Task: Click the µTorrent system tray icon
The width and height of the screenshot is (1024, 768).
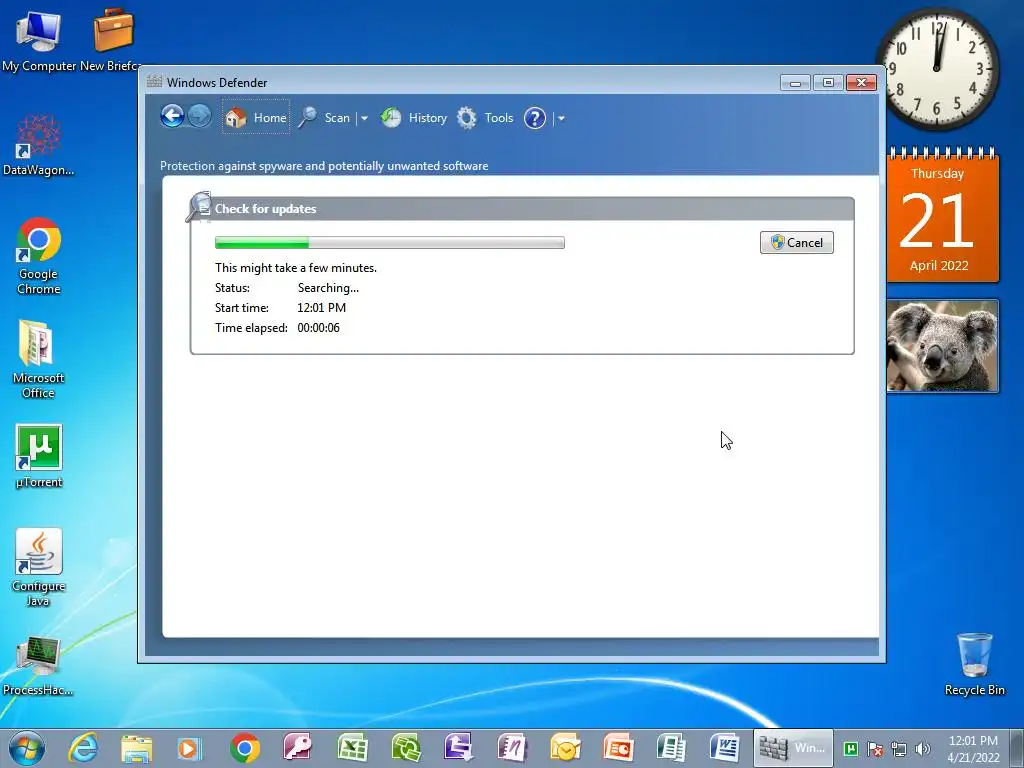Action: (x=851, y=748)
